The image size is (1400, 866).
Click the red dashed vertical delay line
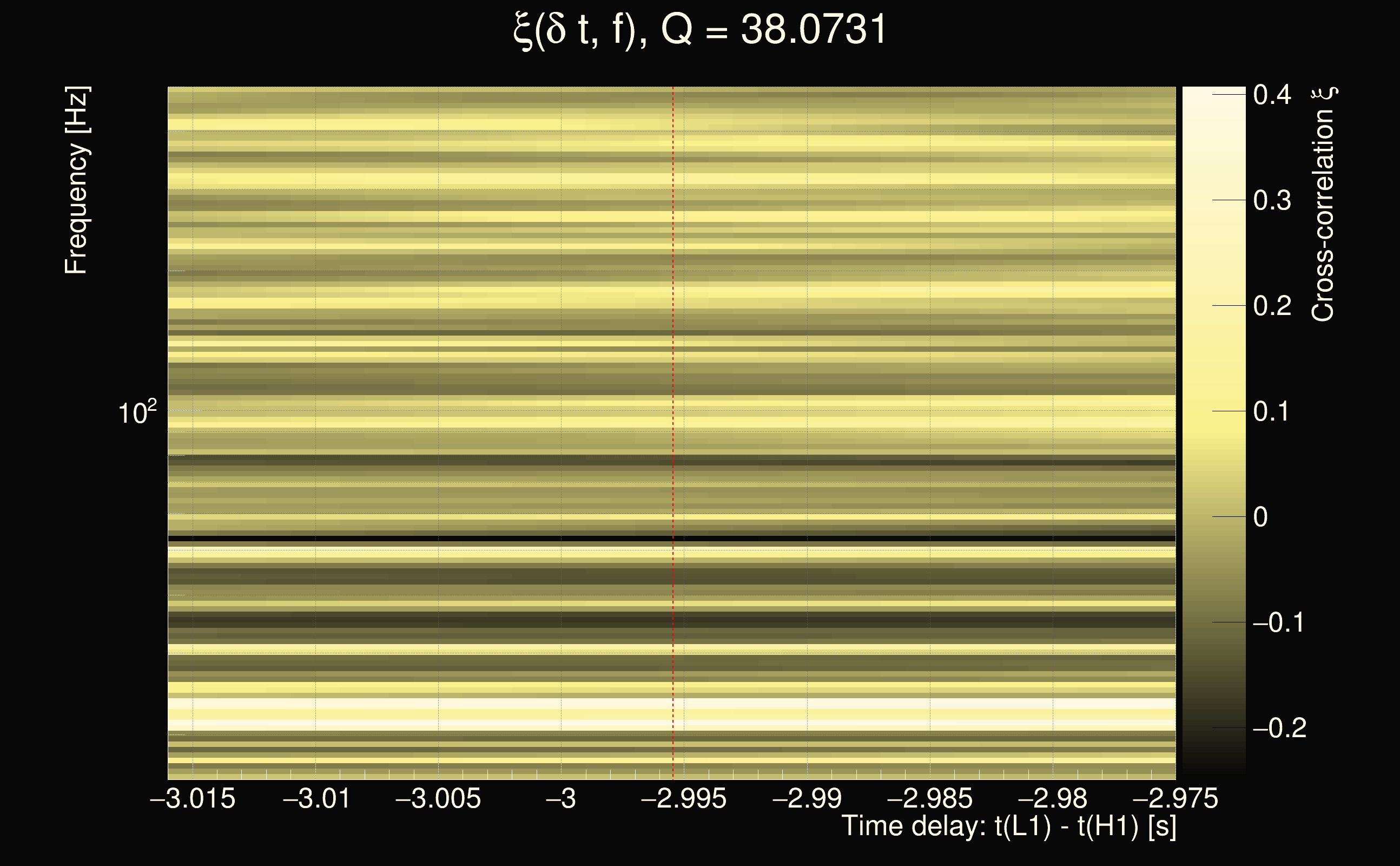(x=673, y=401)
